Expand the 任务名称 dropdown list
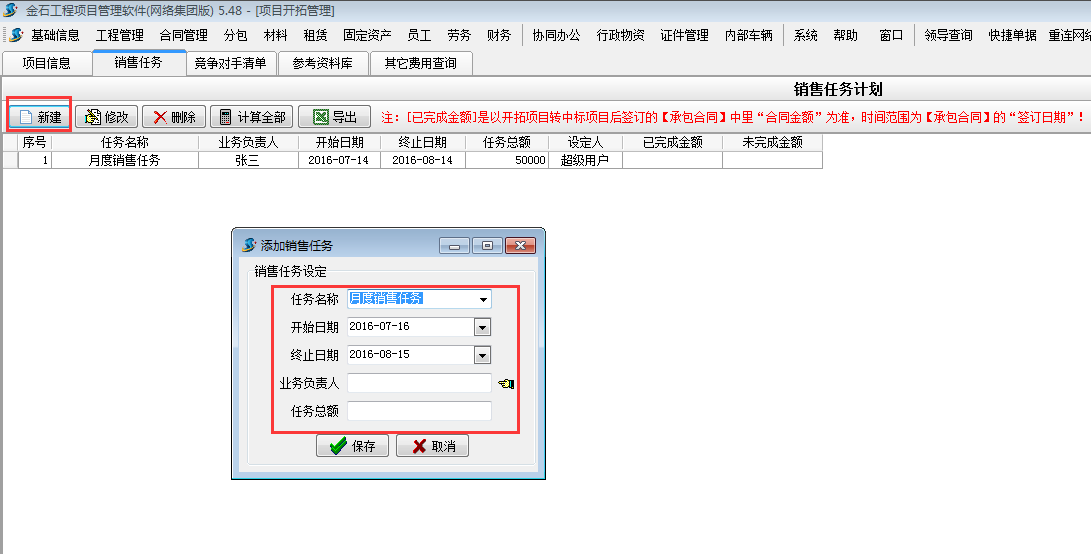Screen dimensions: 1091x554 tap(484, 299)
